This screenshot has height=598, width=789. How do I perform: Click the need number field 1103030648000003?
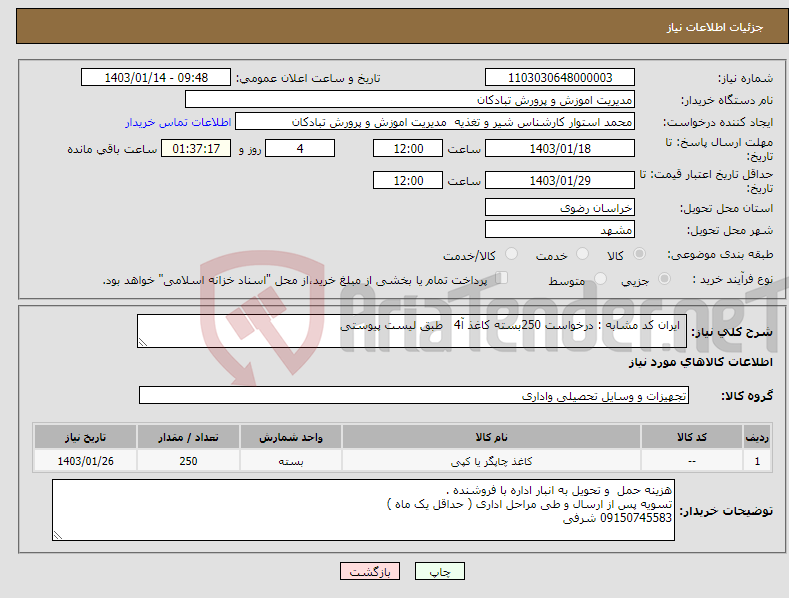click(x=560, y=78)
